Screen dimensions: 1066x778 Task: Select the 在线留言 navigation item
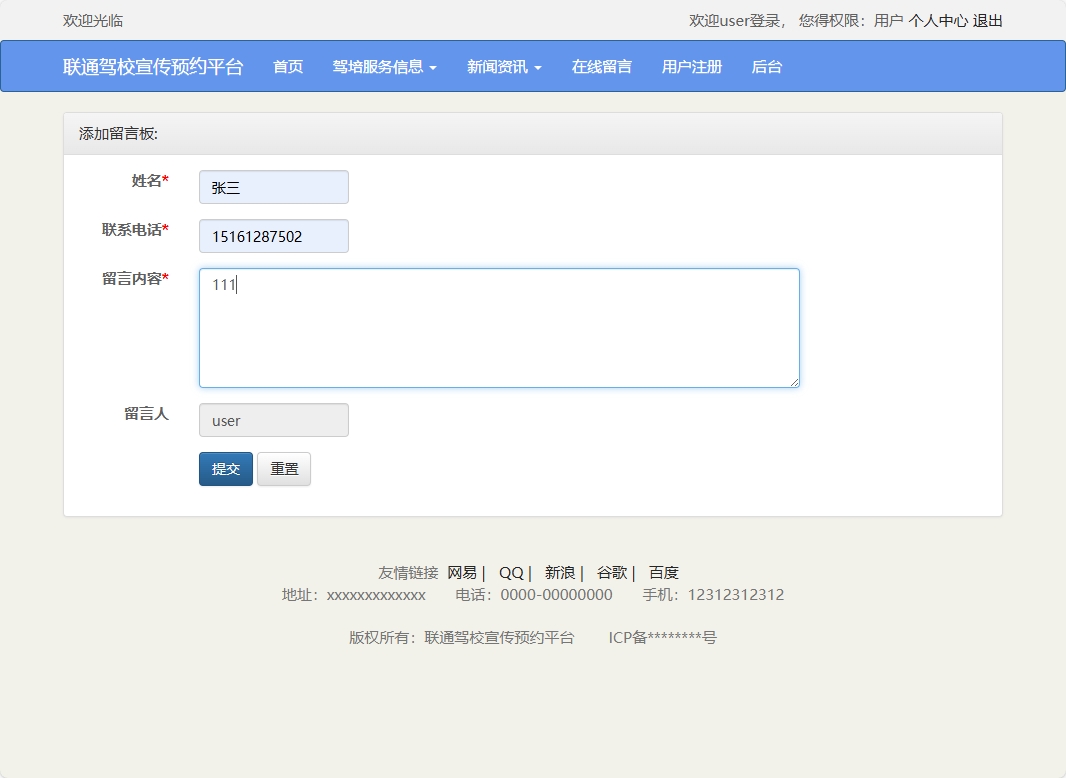pos(601,67)
